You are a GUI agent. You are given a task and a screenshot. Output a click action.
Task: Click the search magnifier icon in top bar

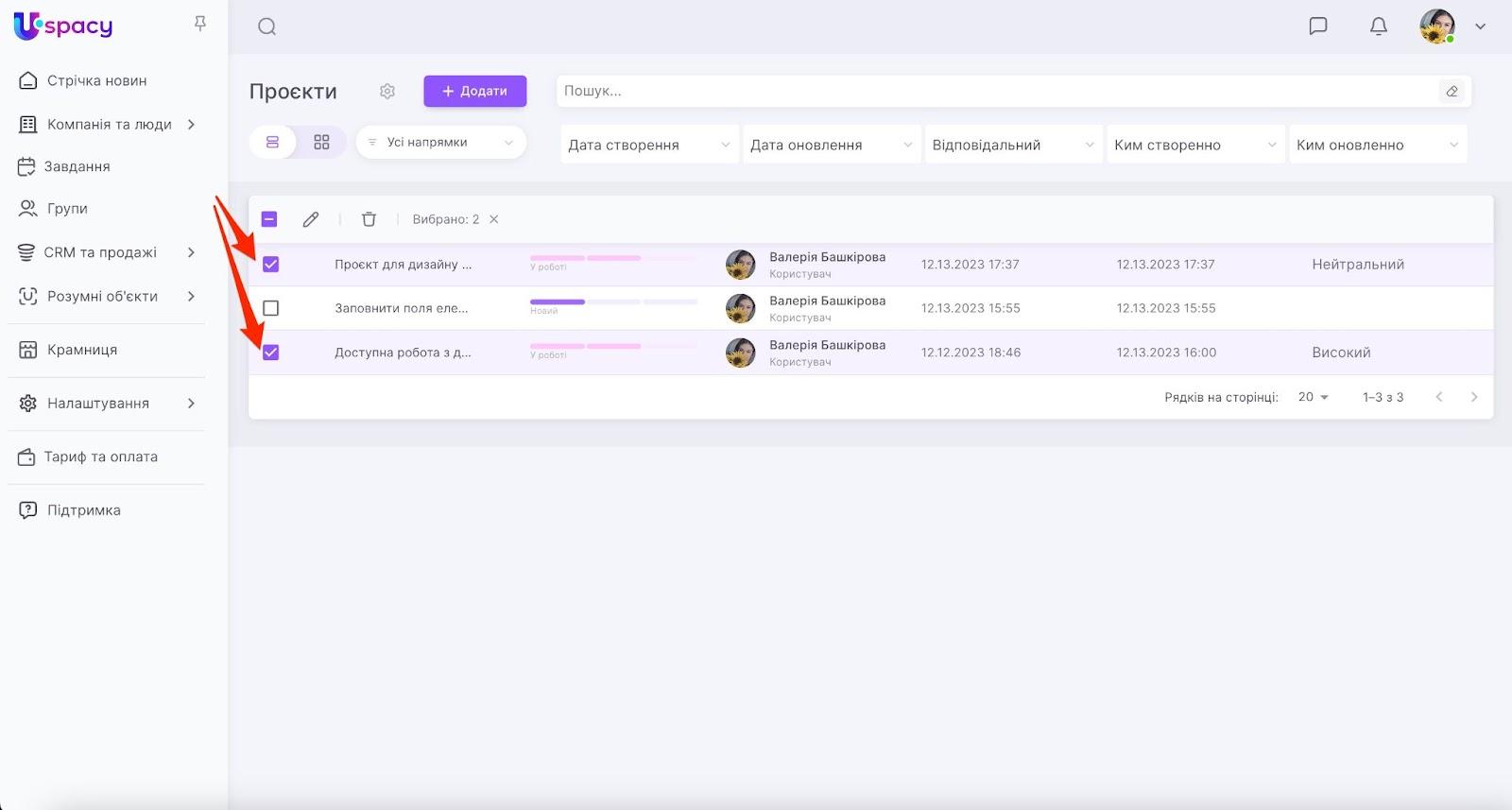(x=266, y=26)
